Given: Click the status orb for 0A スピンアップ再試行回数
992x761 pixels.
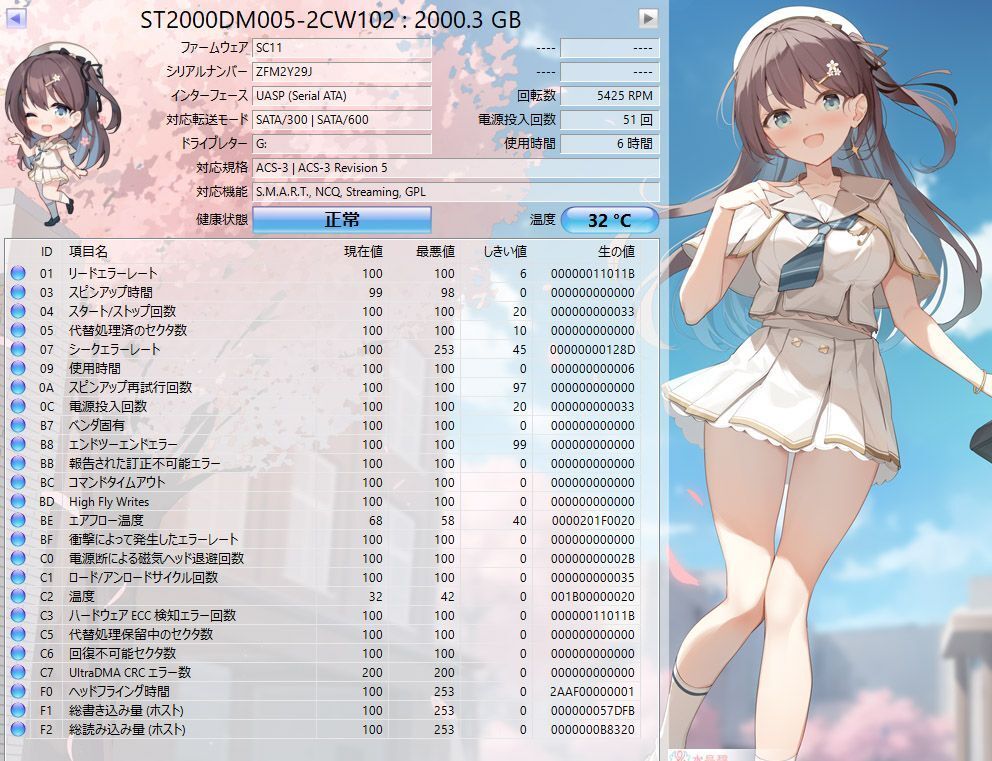Looking at the screenshot, I should click(x=18, y=387).
